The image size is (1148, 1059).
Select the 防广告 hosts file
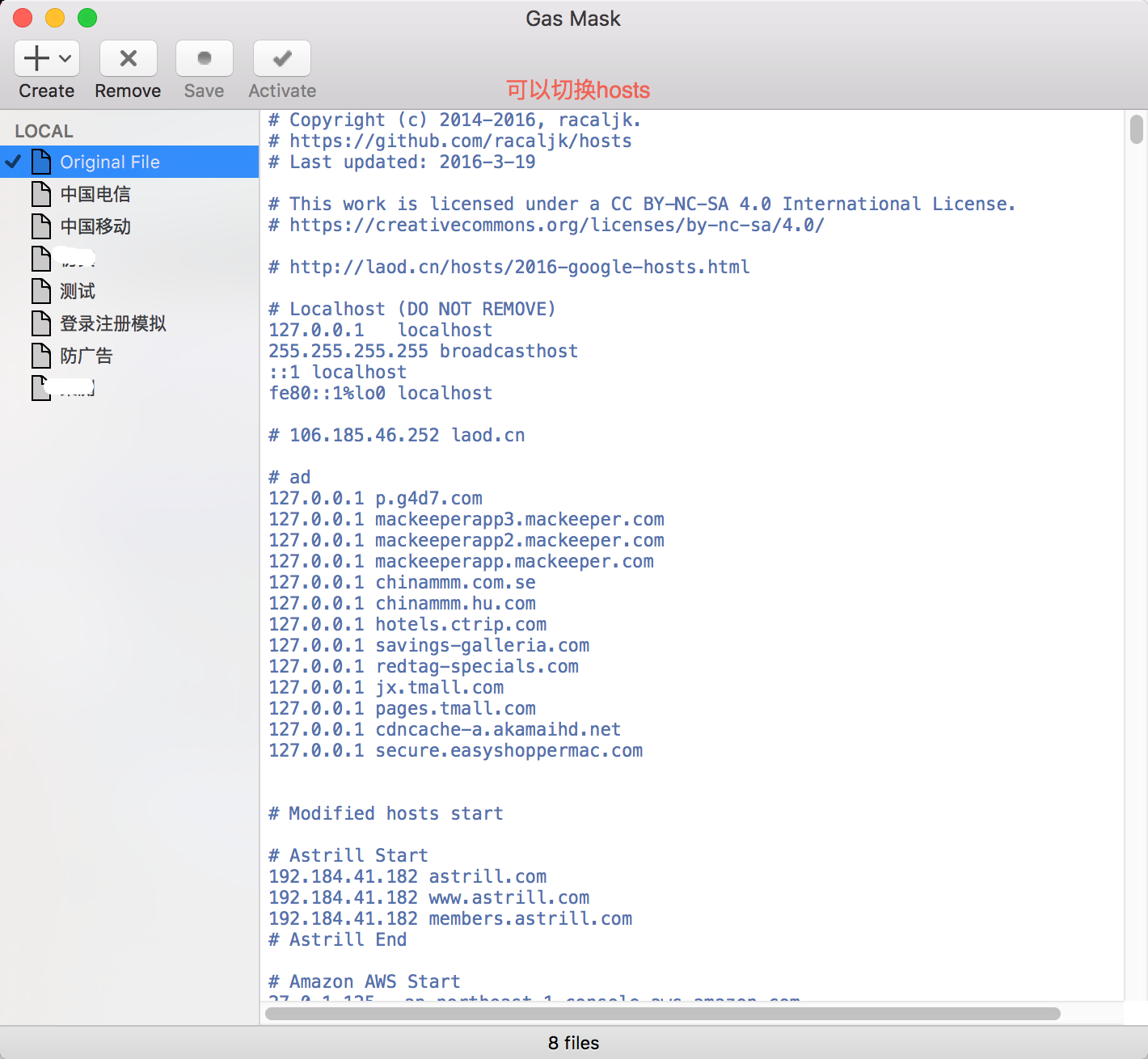[129, 356]
